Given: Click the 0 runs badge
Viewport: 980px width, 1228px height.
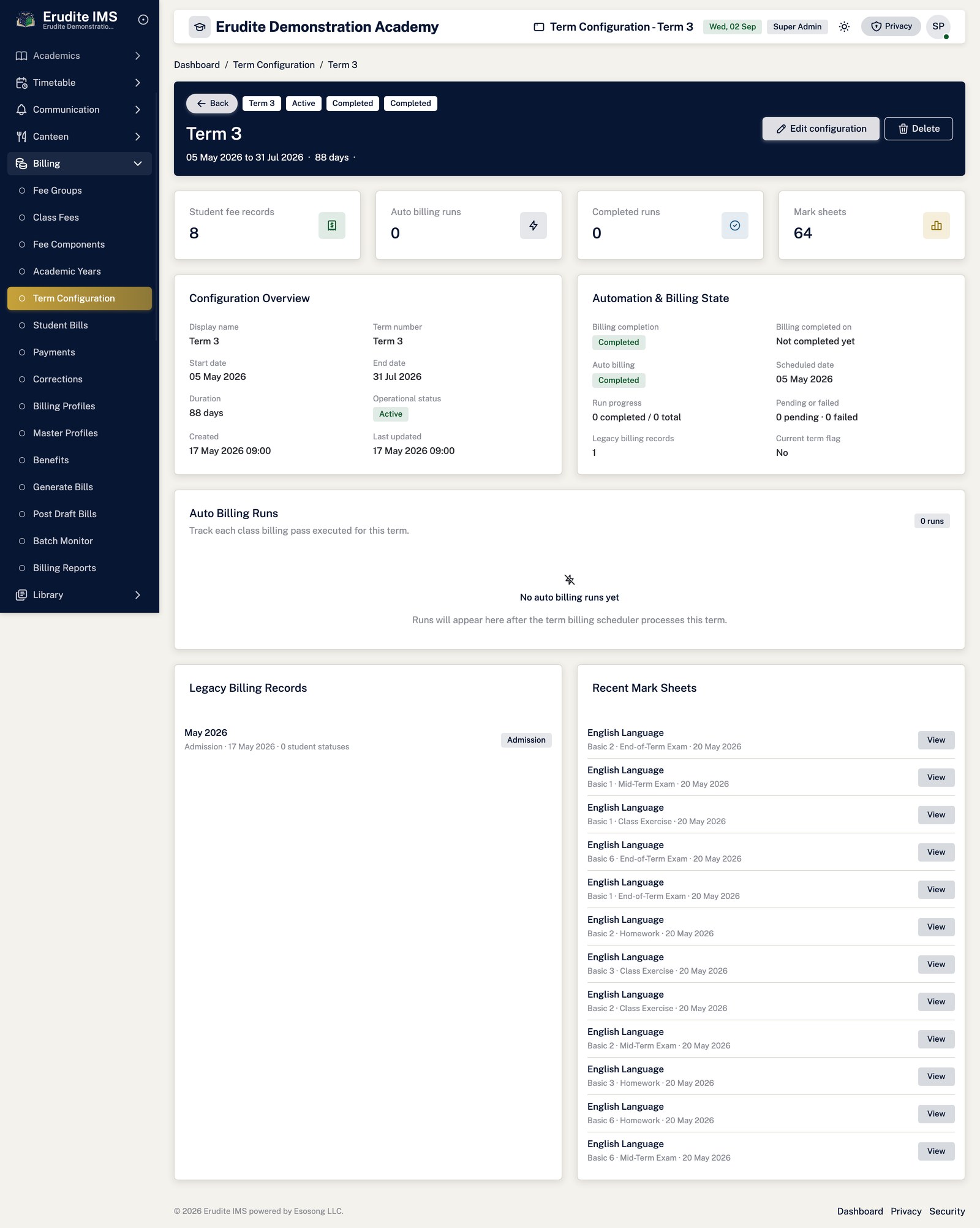Looking at the screenshot, I should (932, 521).
